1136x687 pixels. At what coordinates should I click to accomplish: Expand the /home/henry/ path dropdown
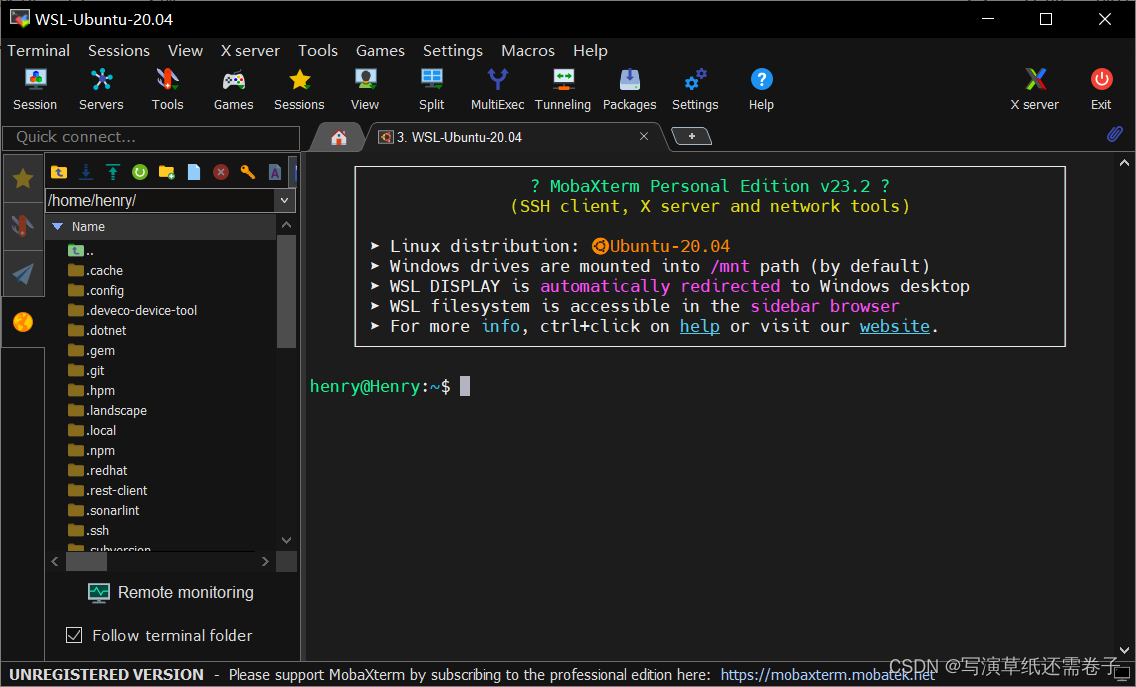284,201
